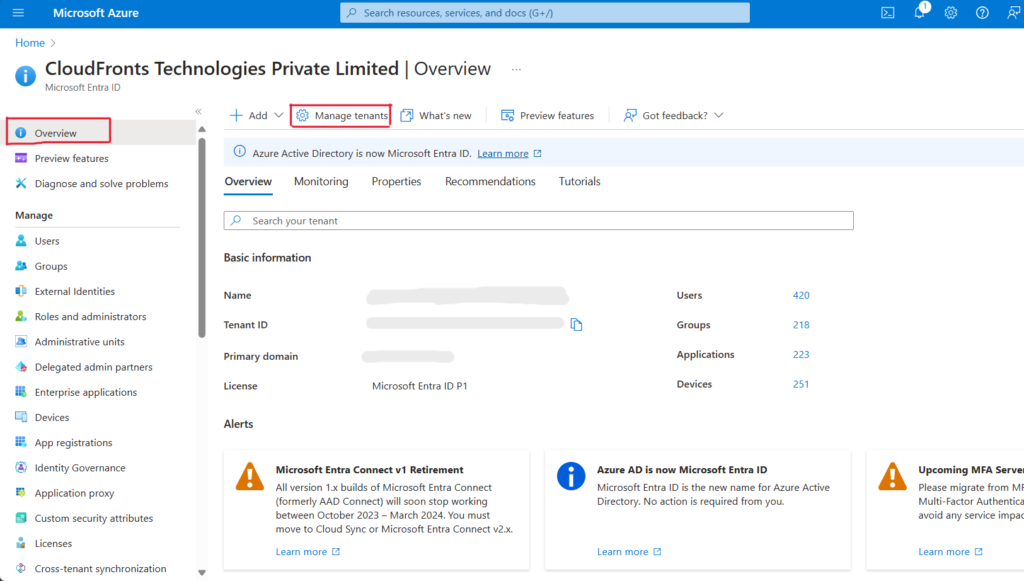The image size is (1024, 581).
Task: Click the Enterprise applications icon
Action: click(21, 392)
